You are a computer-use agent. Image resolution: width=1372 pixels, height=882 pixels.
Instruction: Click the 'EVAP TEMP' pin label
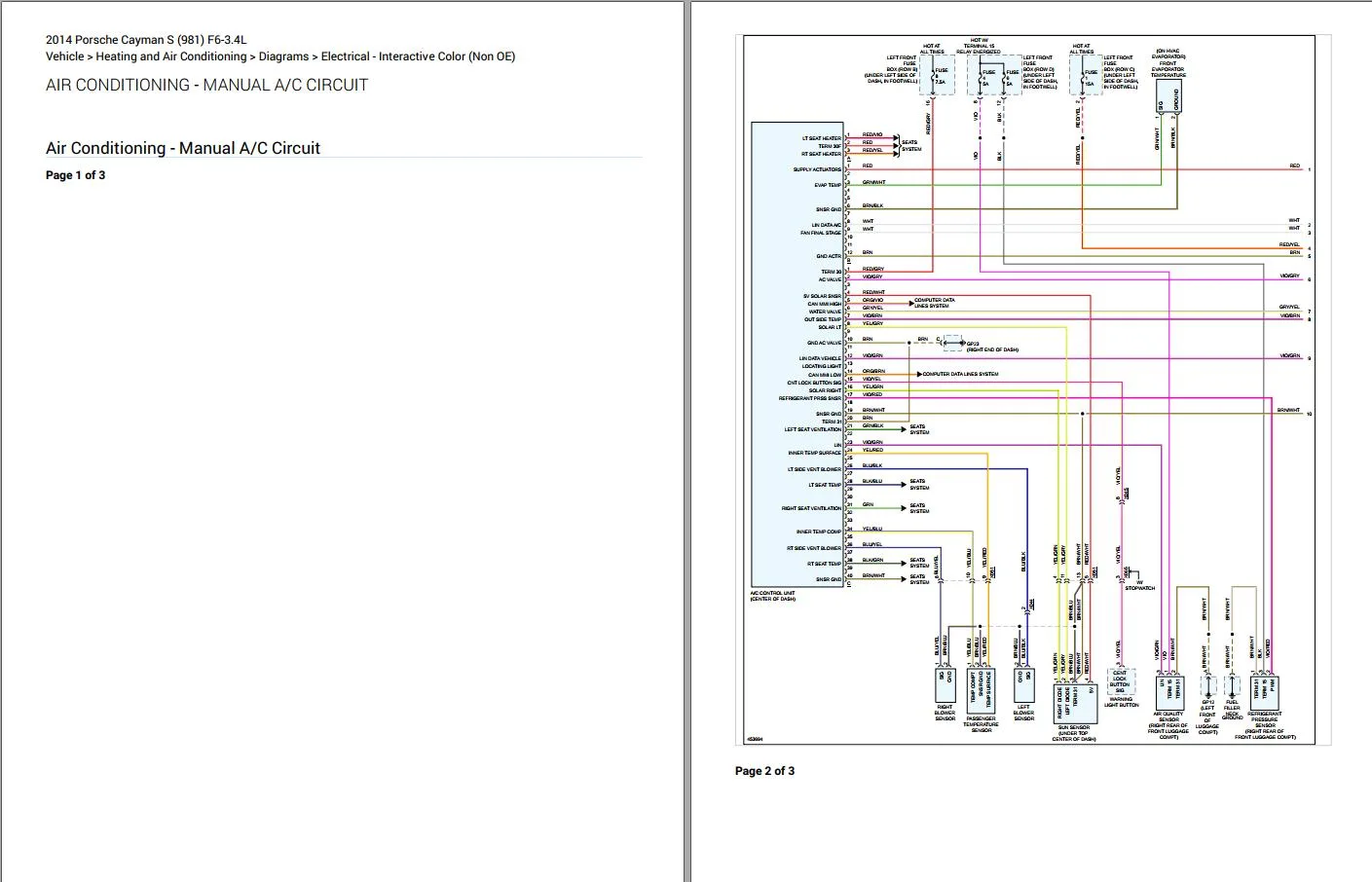(828, 185)
